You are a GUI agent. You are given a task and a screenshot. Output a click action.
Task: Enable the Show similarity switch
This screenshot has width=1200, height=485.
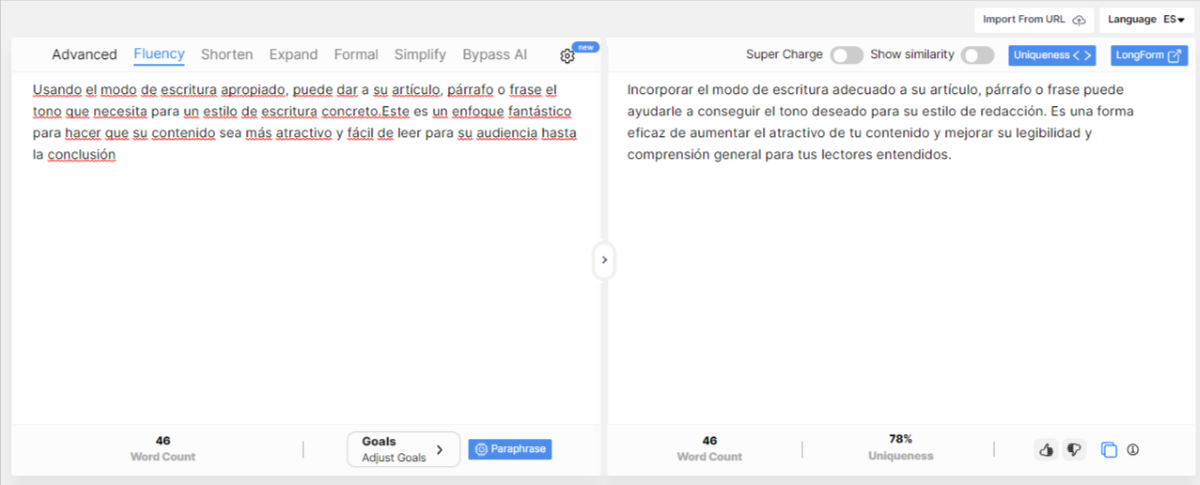pyautogui.click(x=977, y=55)
